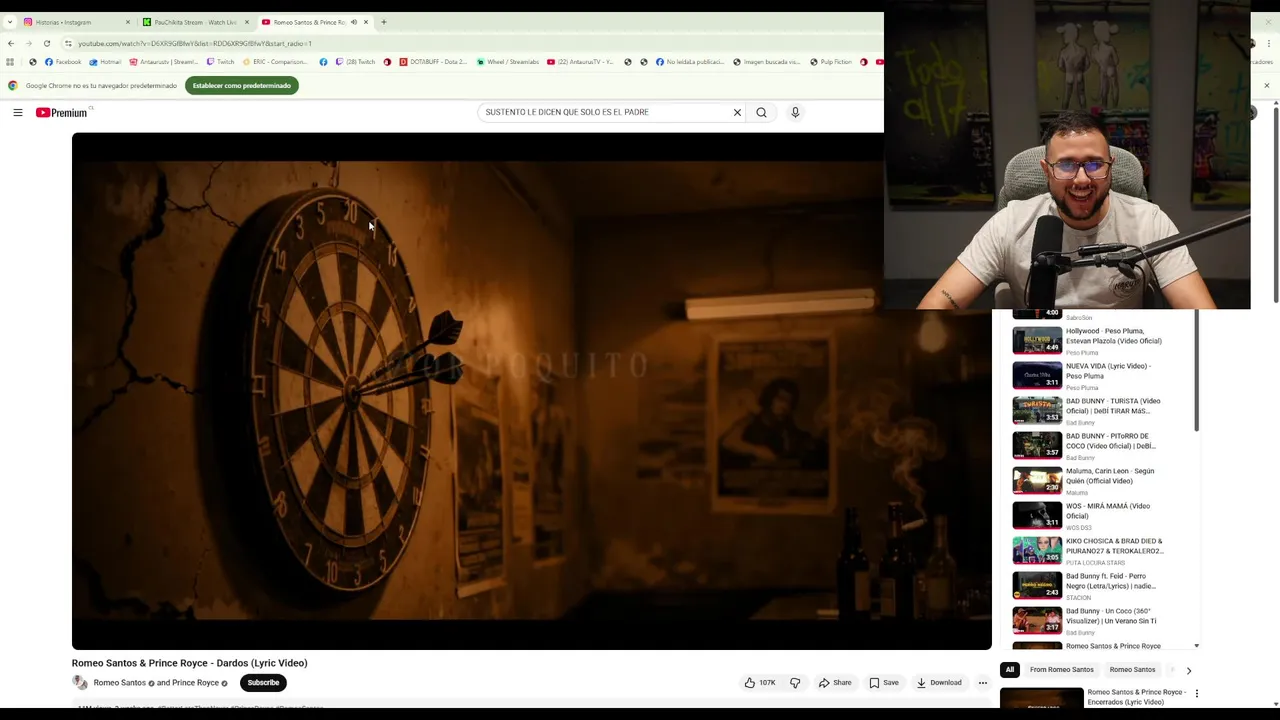Image resolution: width=1280 pixels, height=720 pixels.
Task: Share the Dardos lyric video
Action: (835, 683)
